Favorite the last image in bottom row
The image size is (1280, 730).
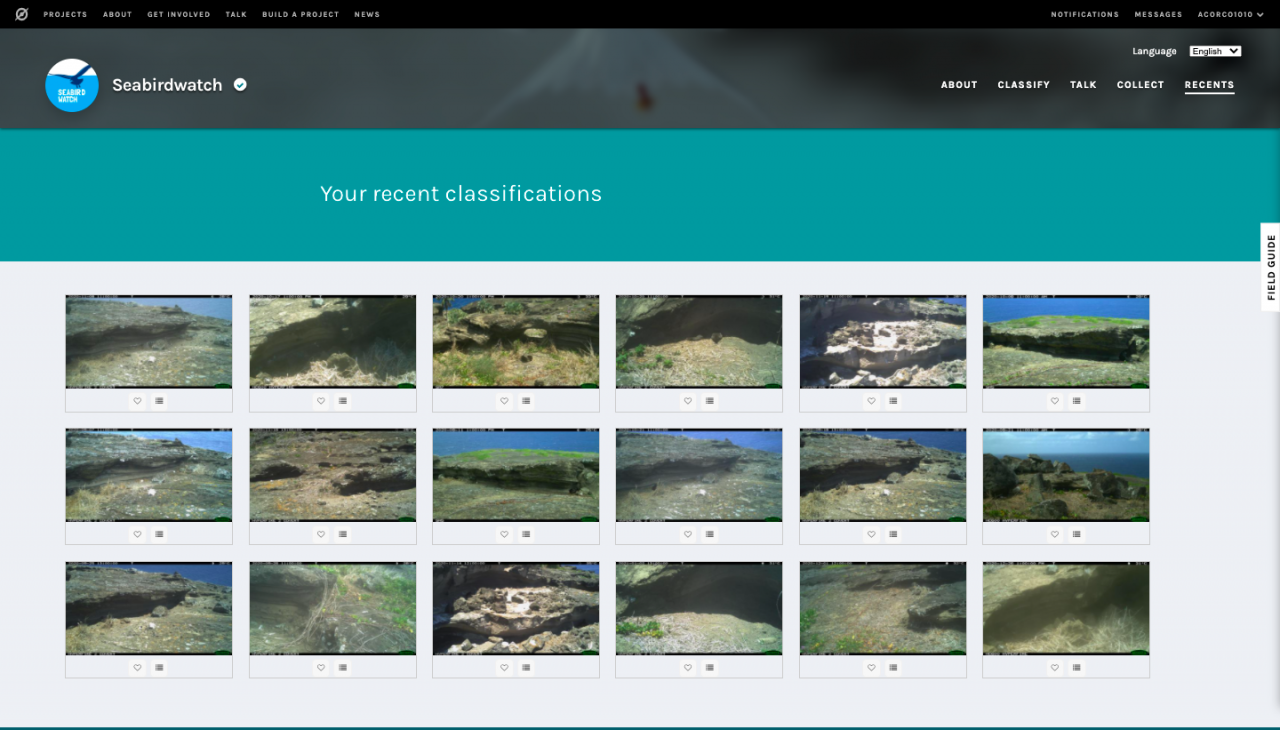click(x=1055, y=667)
